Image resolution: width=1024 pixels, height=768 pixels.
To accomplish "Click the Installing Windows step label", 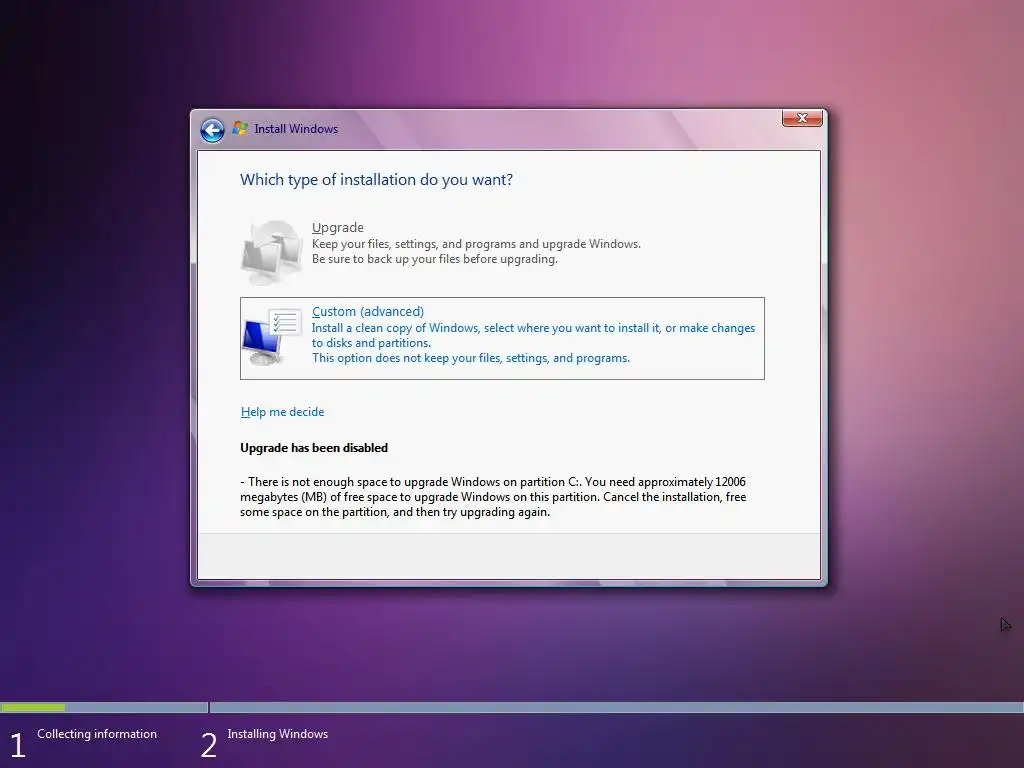I will coord(278,734).
